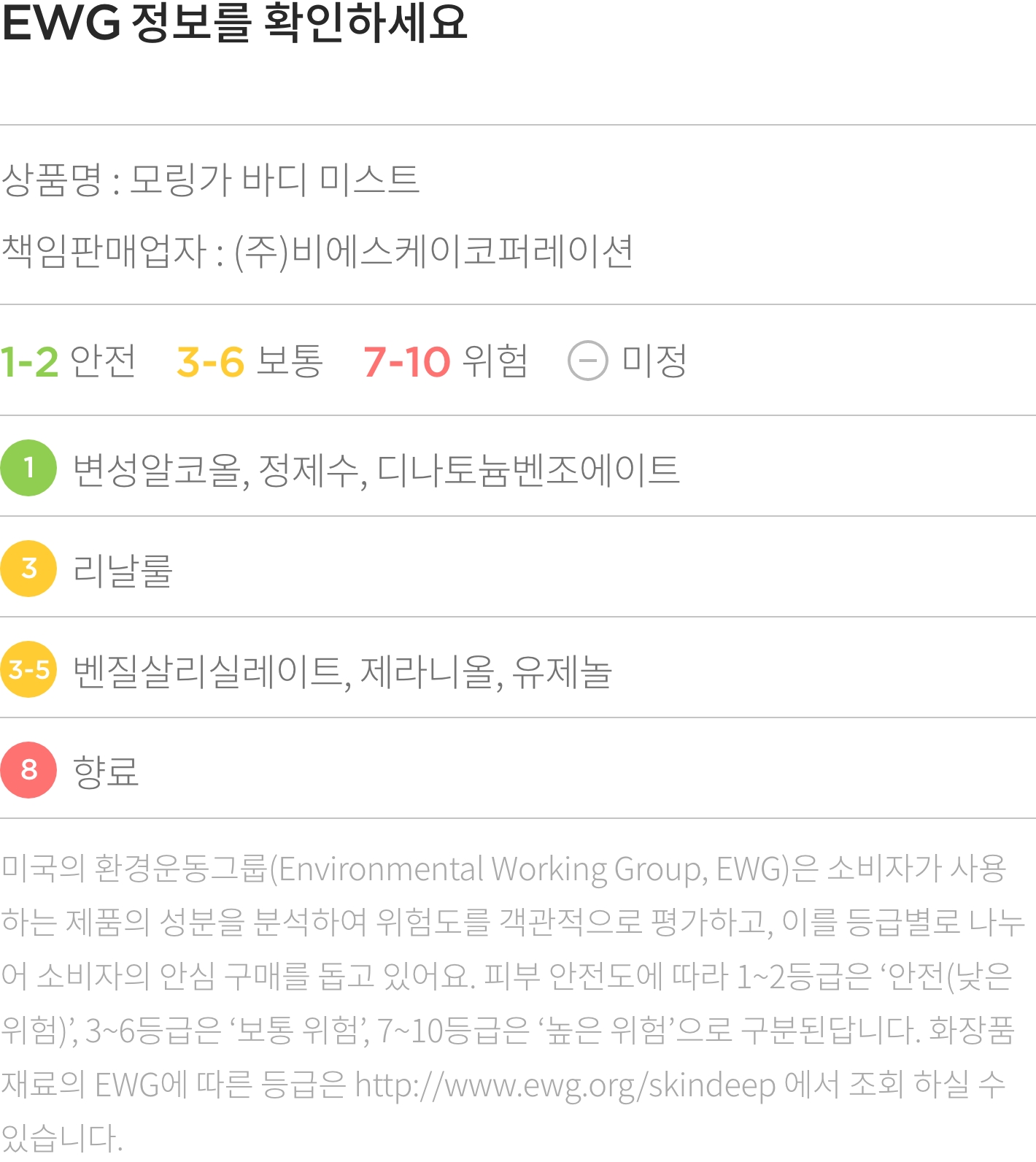Click the 향료 ingredient
The height and width of the screenshot is (1162, 1036).
[106, 772]
